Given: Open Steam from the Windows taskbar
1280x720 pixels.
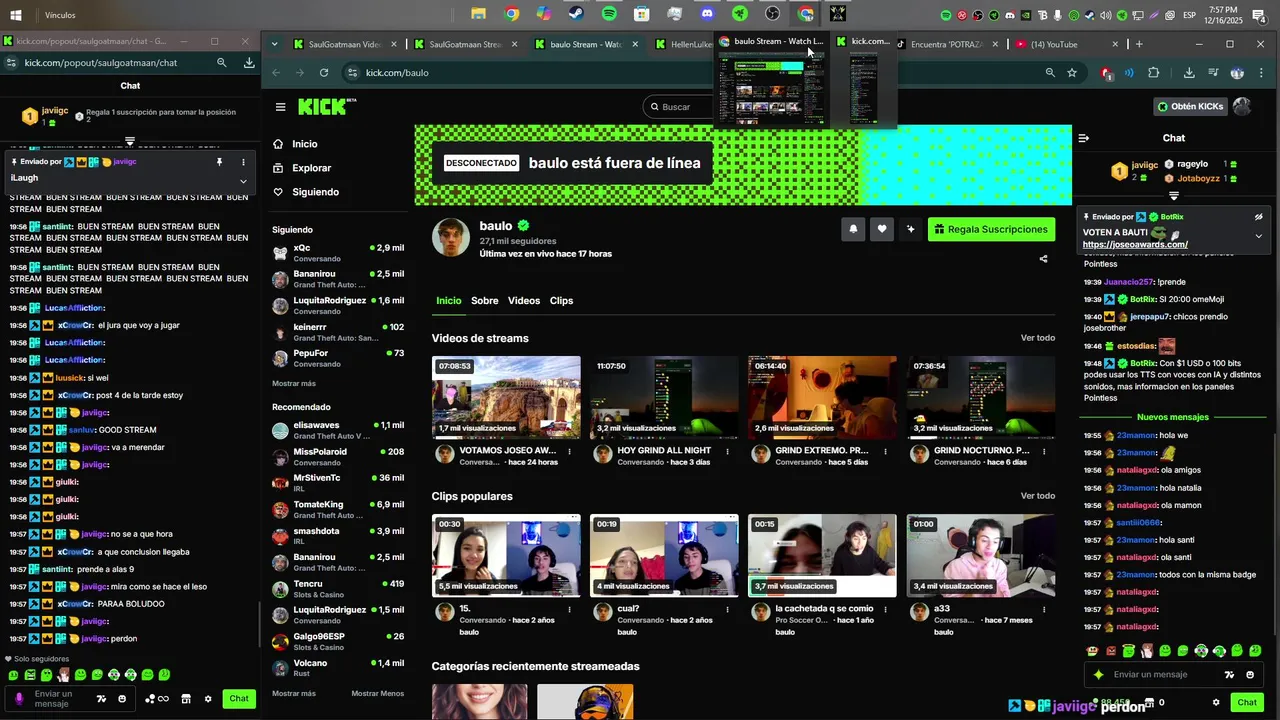Looking at the screenshot, I should (x=576, y=14).
